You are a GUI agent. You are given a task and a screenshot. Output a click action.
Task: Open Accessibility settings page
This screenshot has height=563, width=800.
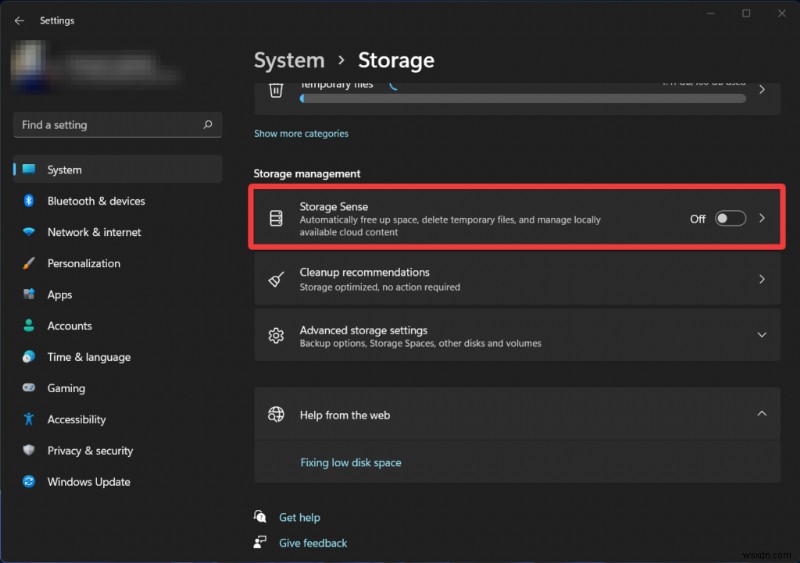pos(118,419)
